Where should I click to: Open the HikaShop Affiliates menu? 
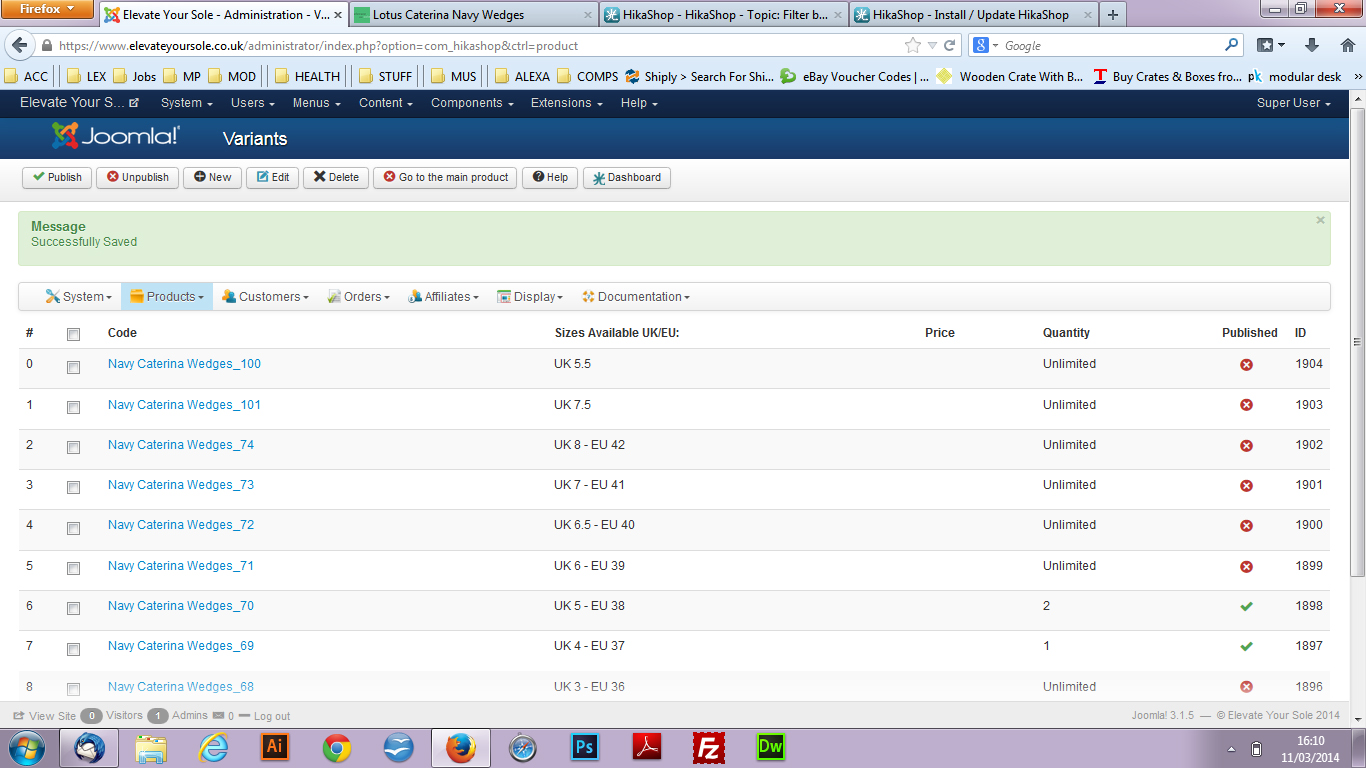443,297
